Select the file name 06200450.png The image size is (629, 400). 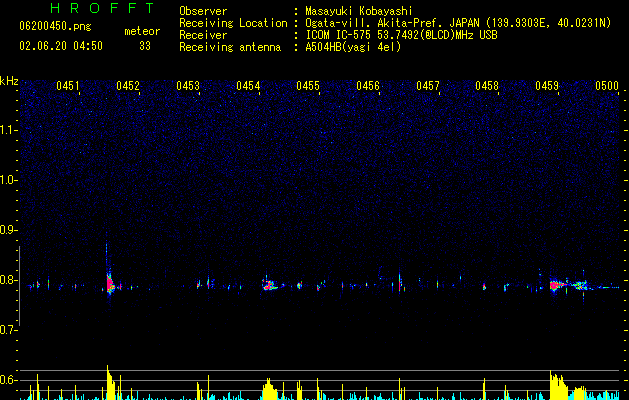click(x=55, y=26)
